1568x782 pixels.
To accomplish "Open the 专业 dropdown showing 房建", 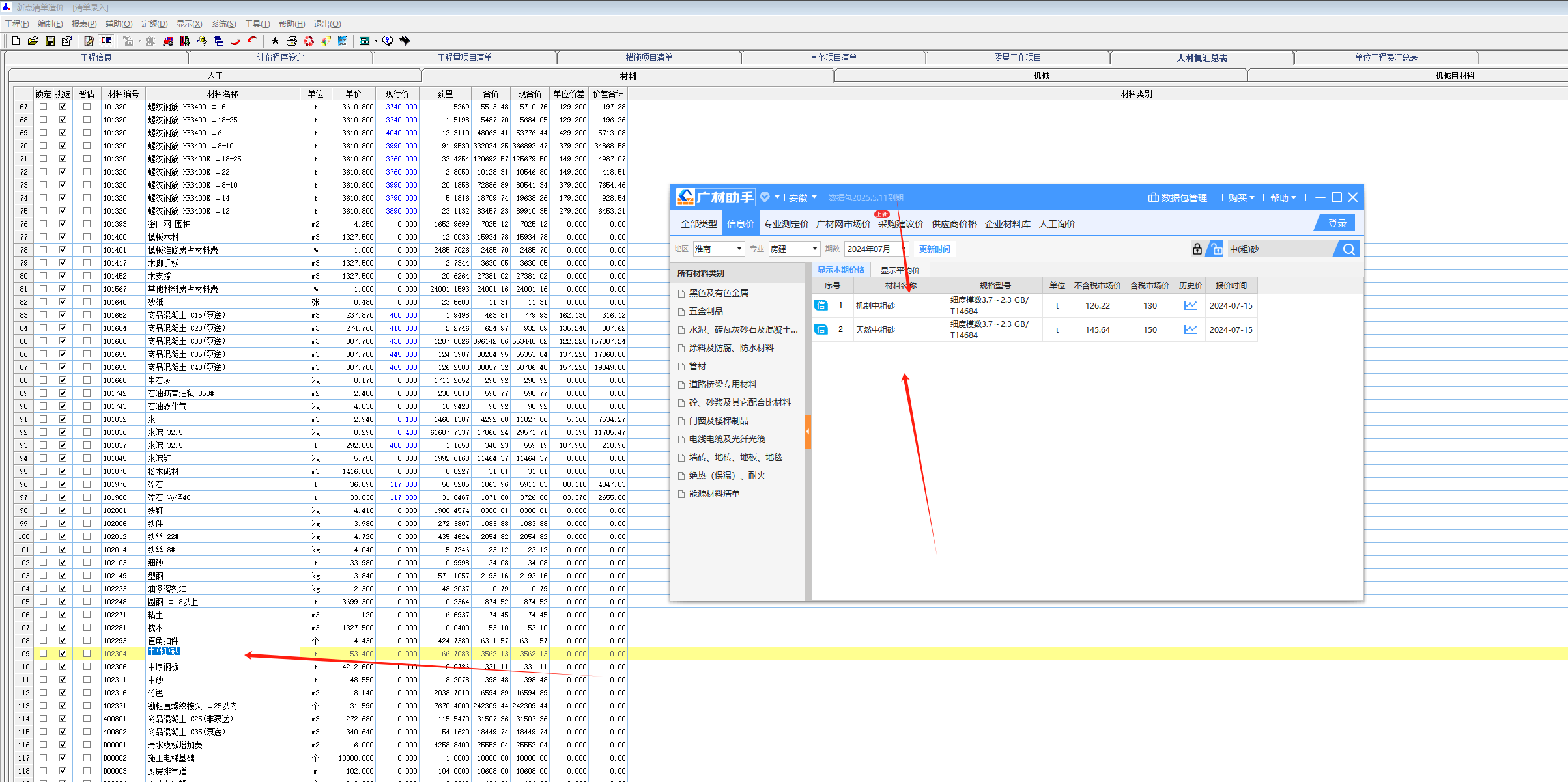I will pyautogui.click(x=793, y=249).
